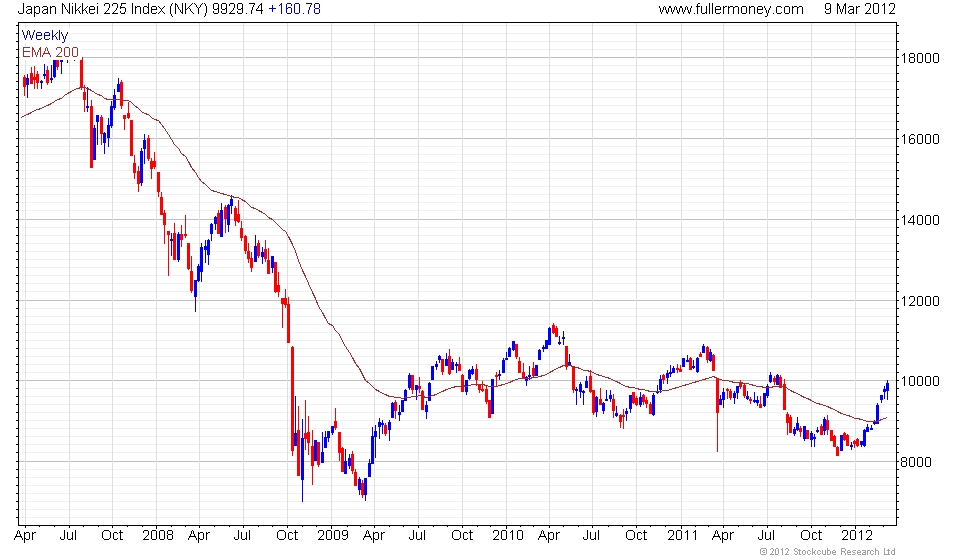Viewport: 980px width, 560px height.
Task: Click the change value +160.78
Action: pyautogui.click(x=294, y=9)
